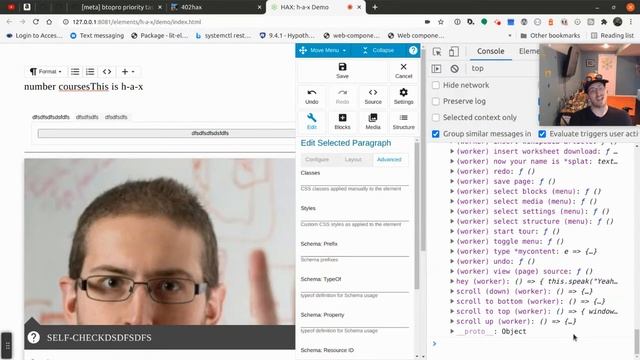Open Other bookmarks folder

pyautogui.click(x=550, y=36)
